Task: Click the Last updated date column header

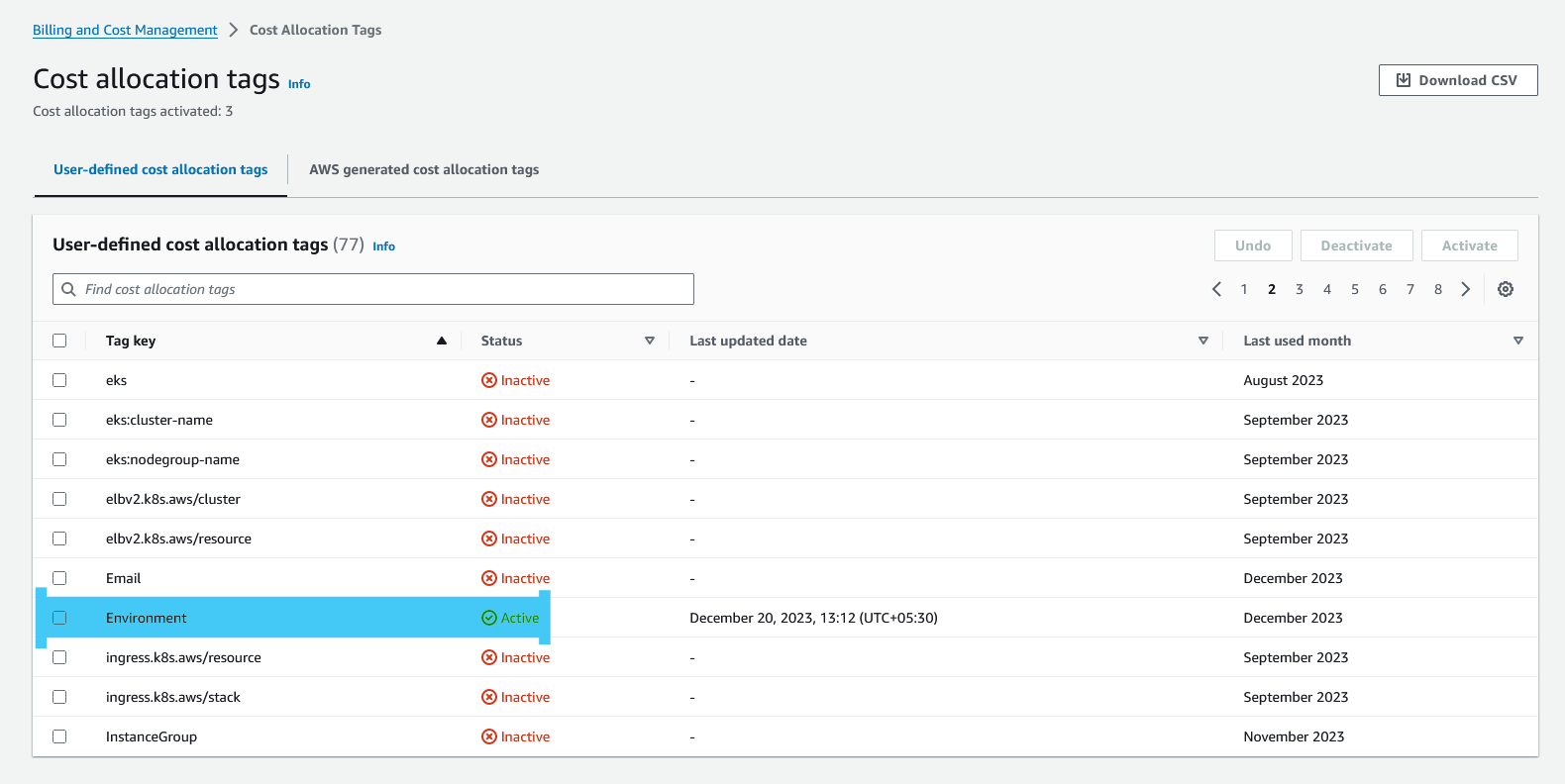Action: [748, 341]
